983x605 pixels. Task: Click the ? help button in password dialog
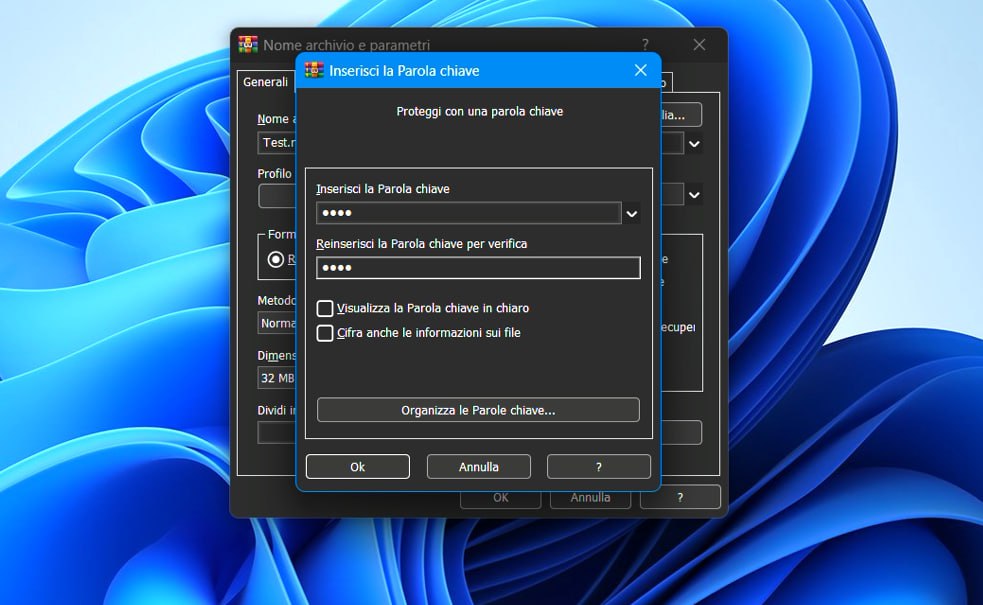coord(598,467)
